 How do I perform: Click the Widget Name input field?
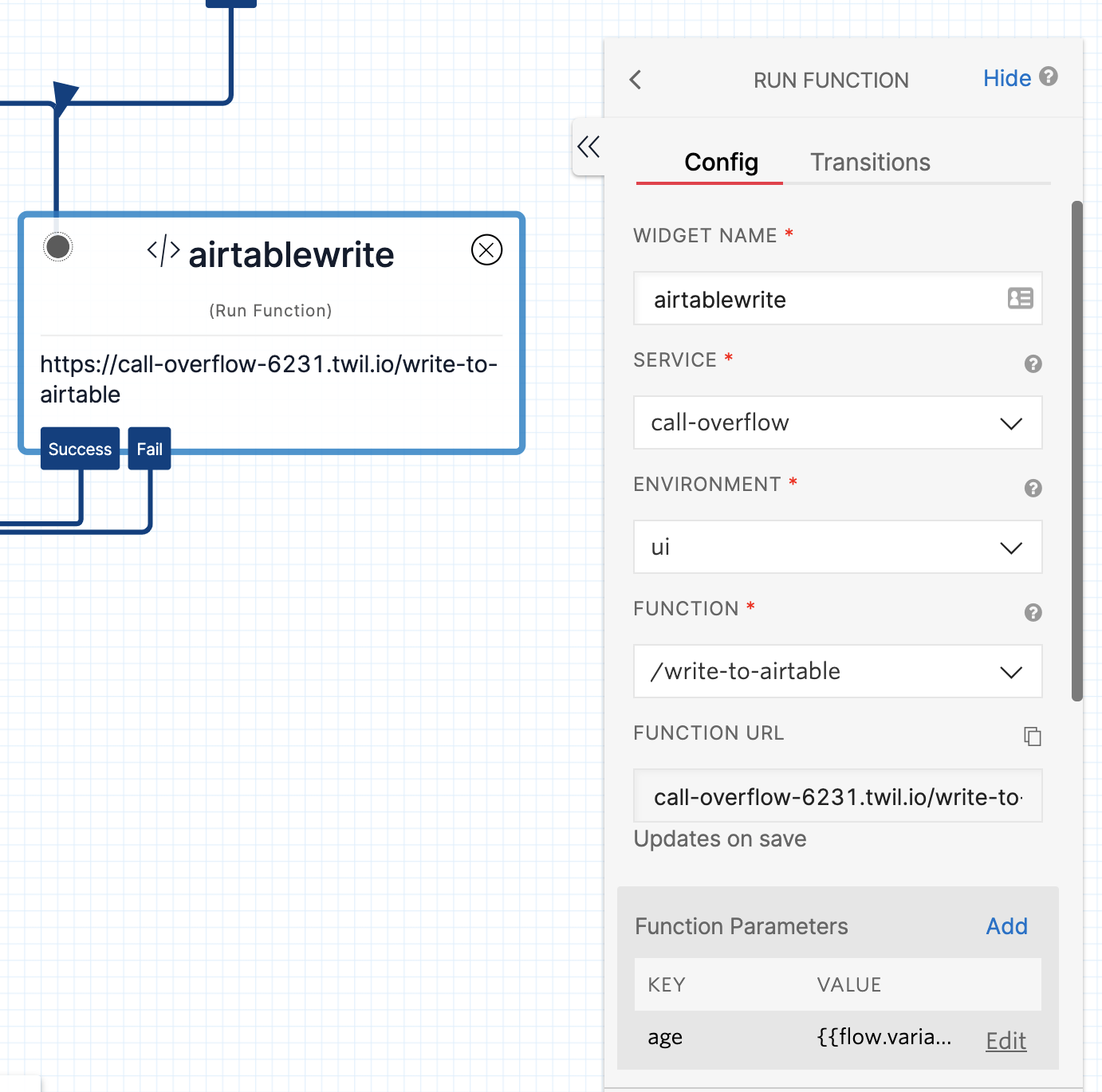[837, 298]
